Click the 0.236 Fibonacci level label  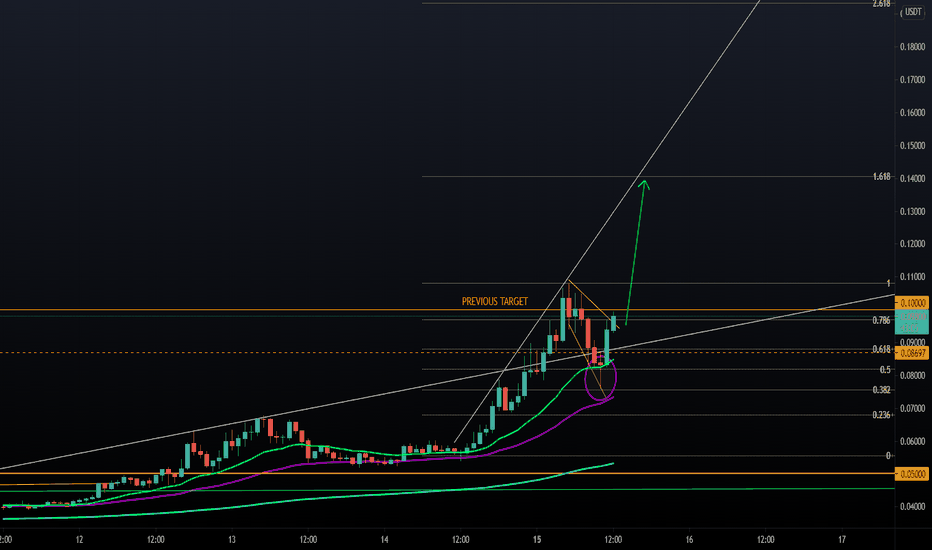tap(881, 415)
